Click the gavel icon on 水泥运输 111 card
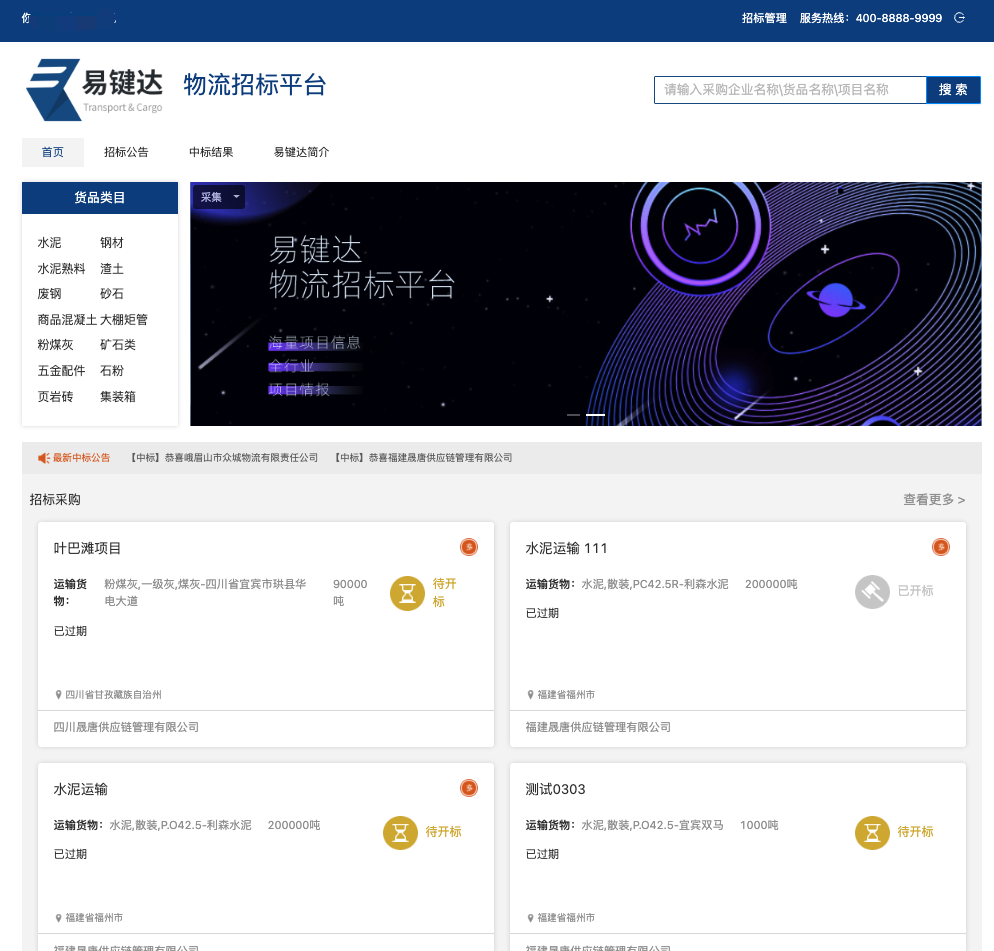Viewport: 994px width, 951px height. coord(872,591)
